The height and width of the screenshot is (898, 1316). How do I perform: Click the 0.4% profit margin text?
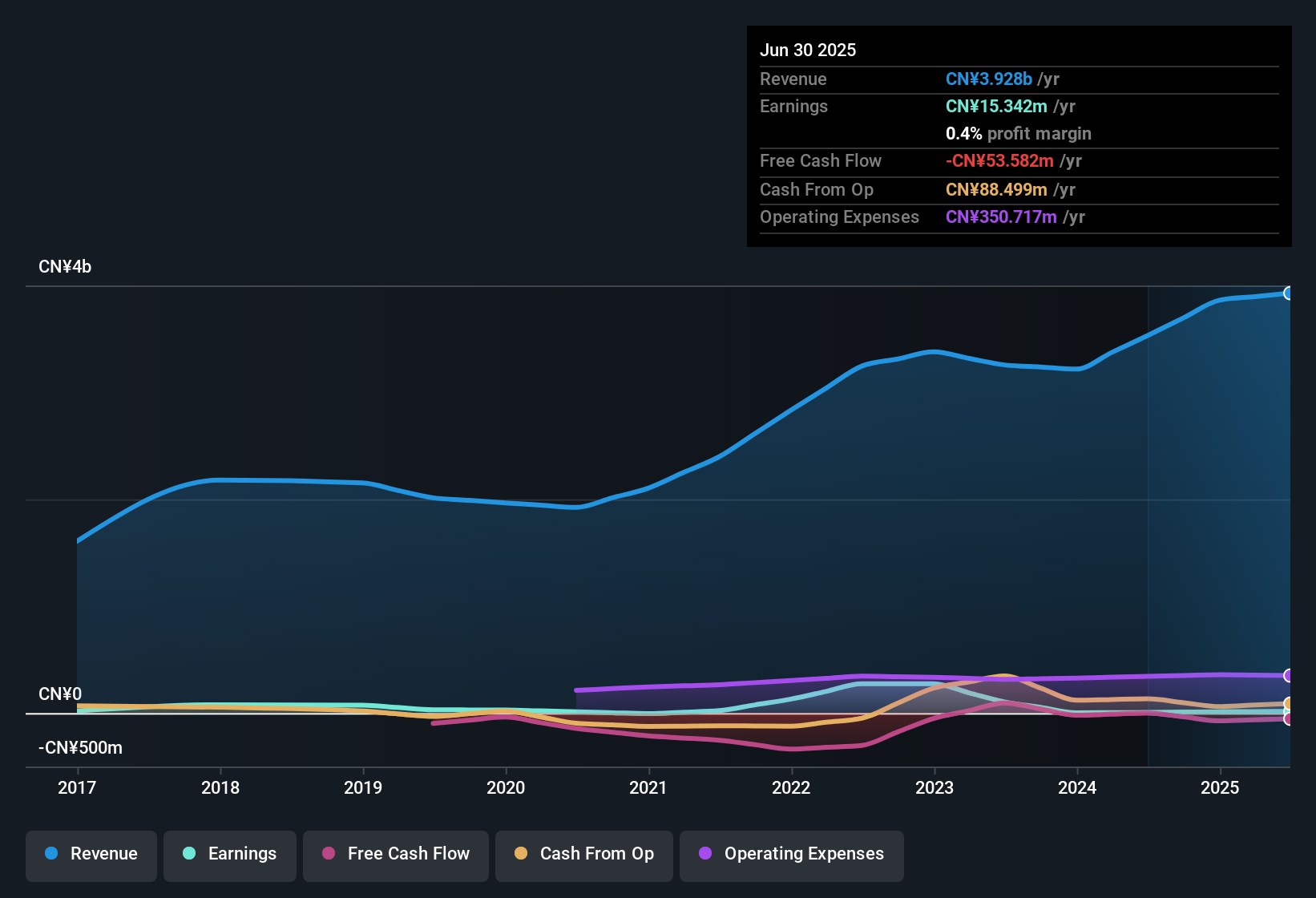[1018, 134]
